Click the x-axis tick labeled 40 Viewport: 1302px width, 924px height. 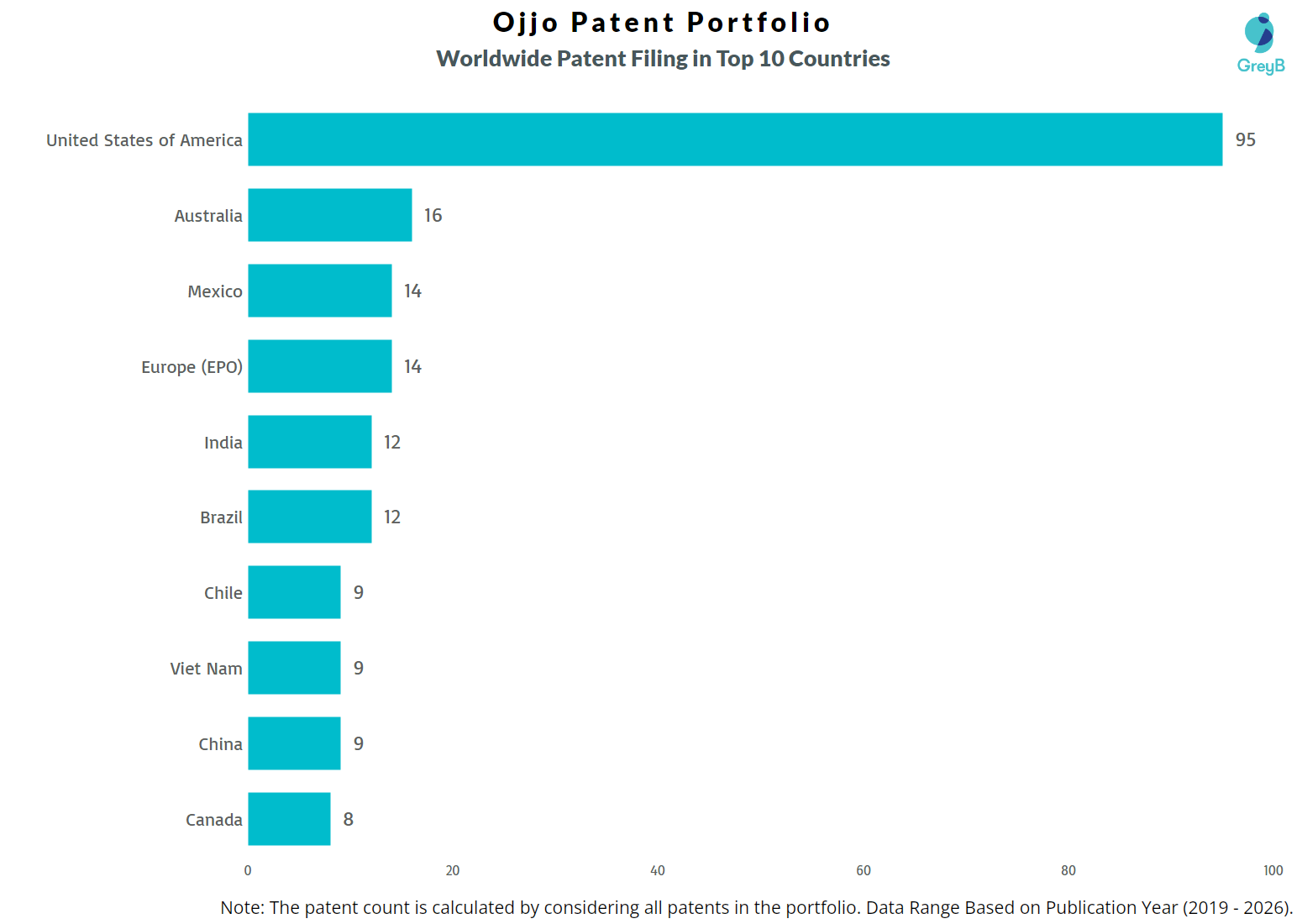[658, 870]
